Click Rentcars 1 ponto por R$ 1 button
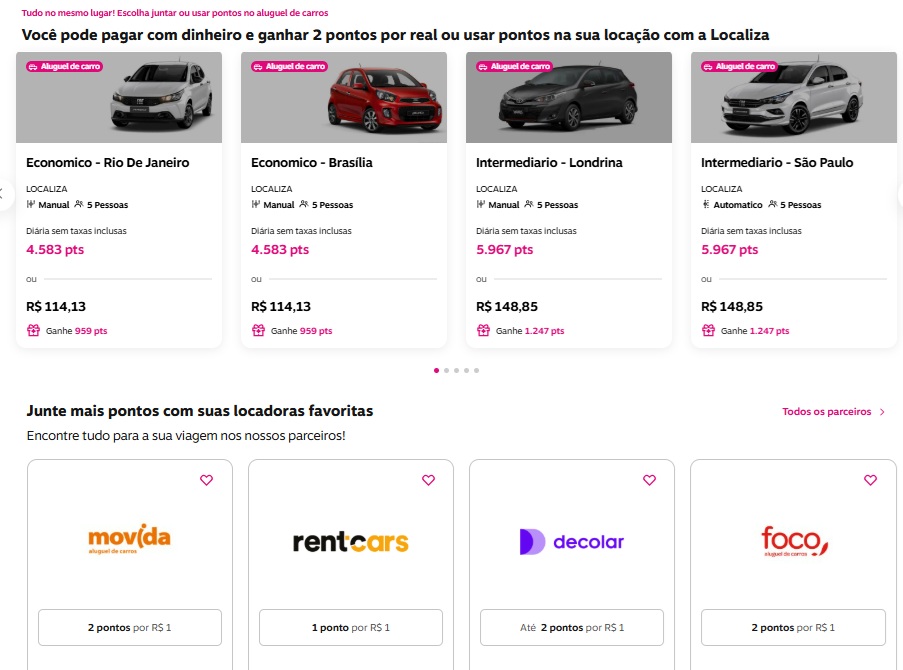 351,627
